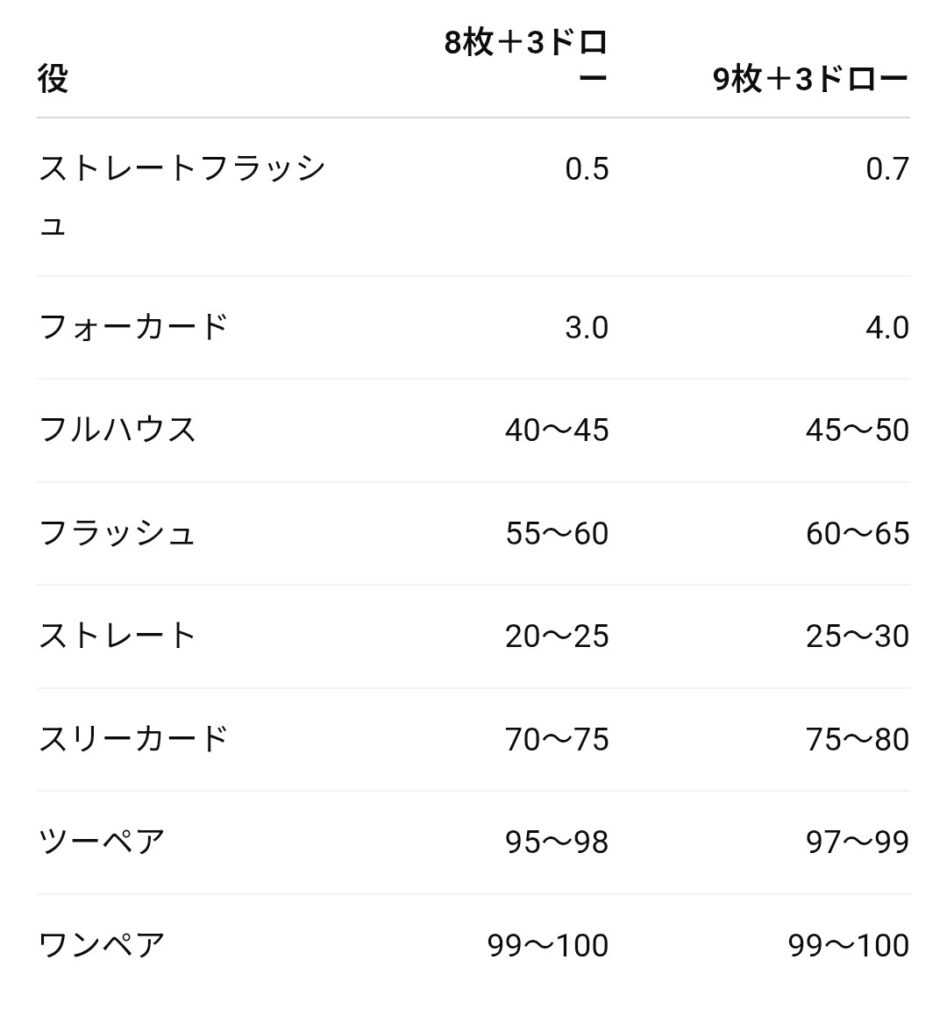Select the ストレート row label
The width and height of the screenshot is (947, 1024).
point(117,636)
